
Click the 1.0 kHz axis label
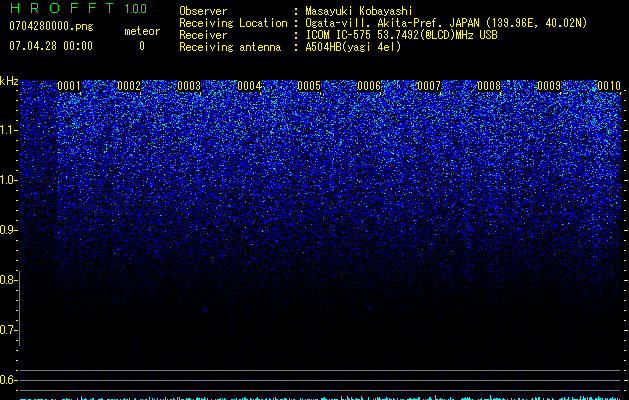point(7,180)
